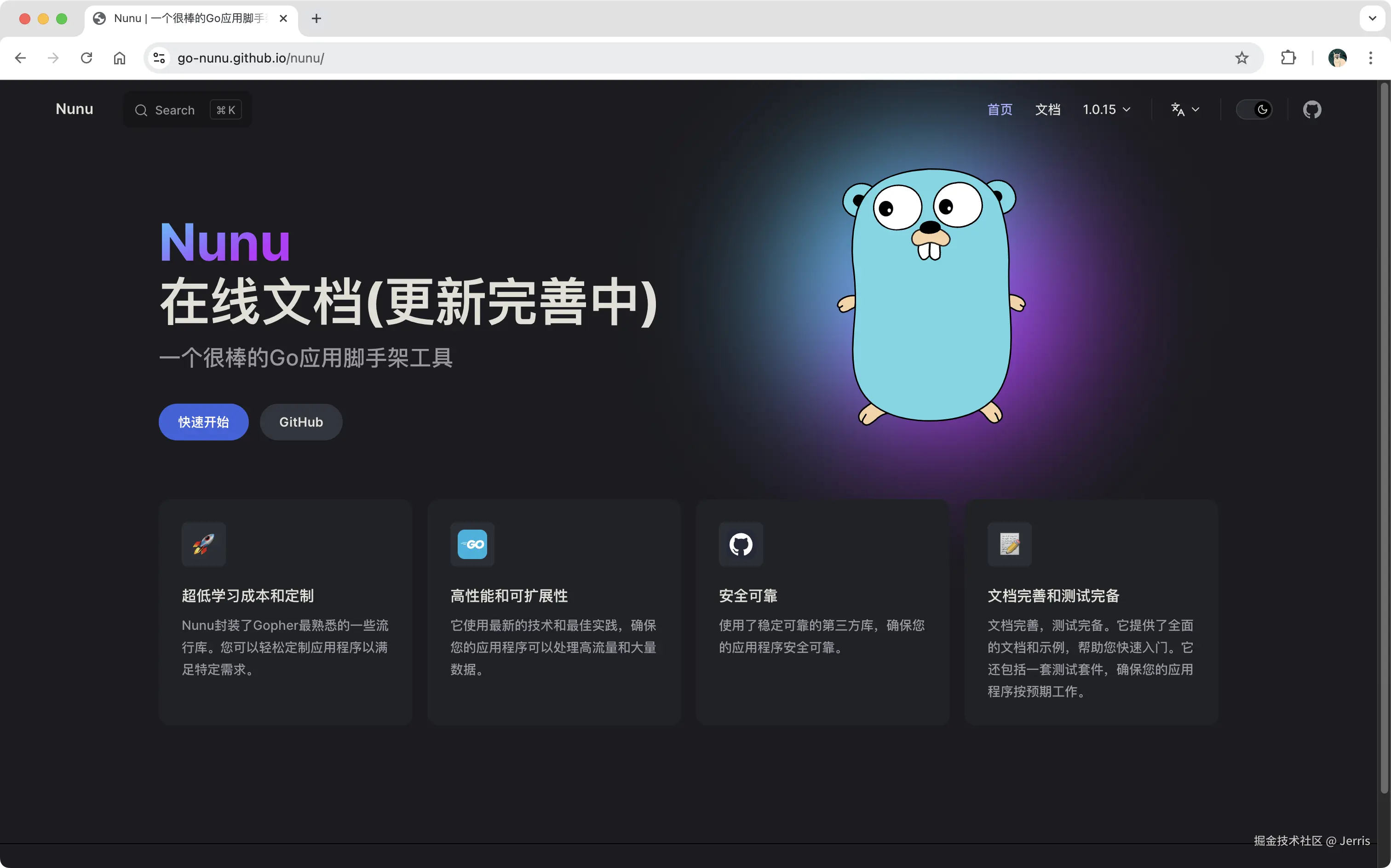
Task: Toggle dark mode switch
Action: (x=1254, y=109)
